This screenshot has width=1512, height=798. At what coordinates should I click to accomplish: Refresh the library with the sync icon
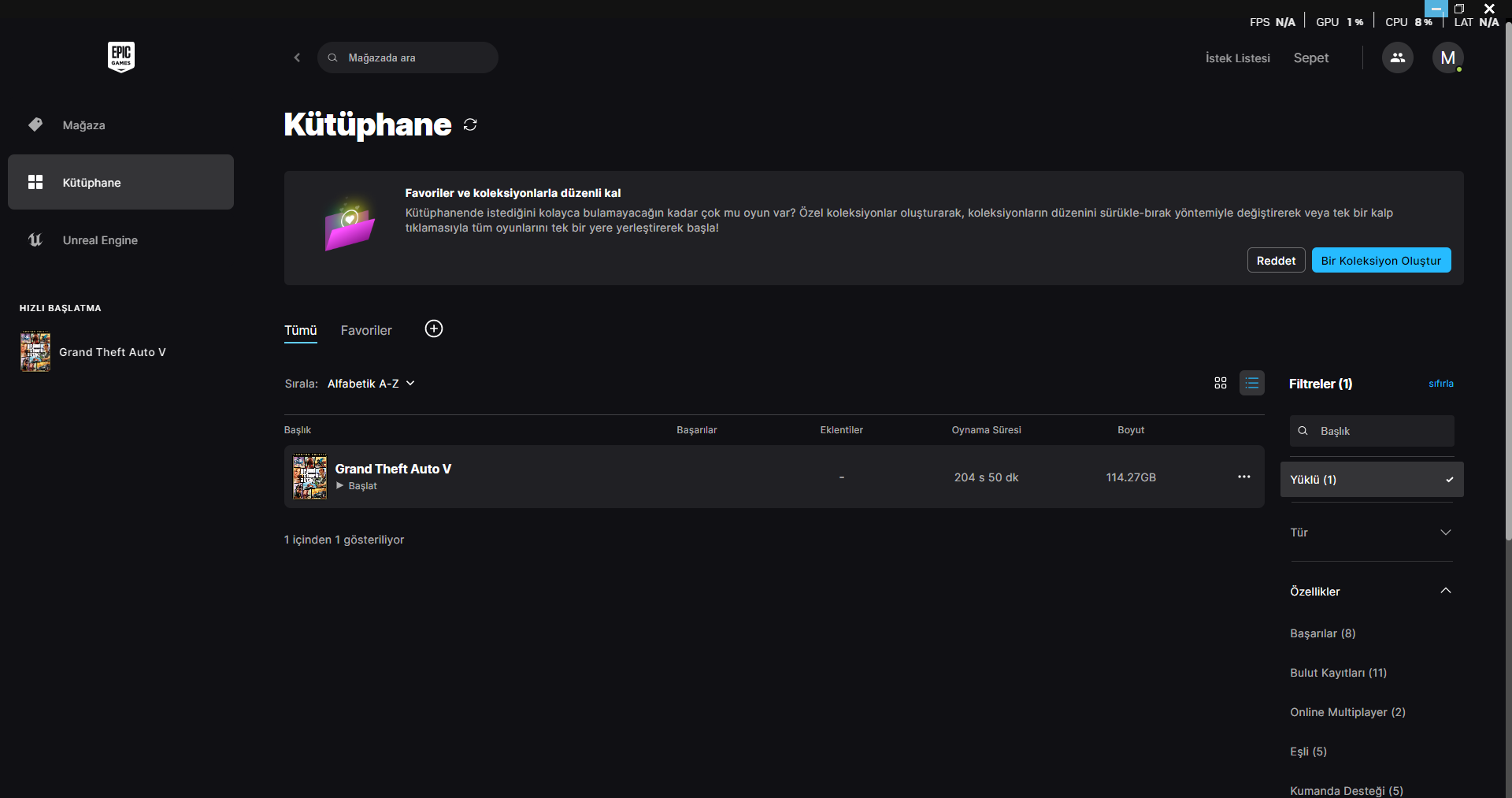470,124
